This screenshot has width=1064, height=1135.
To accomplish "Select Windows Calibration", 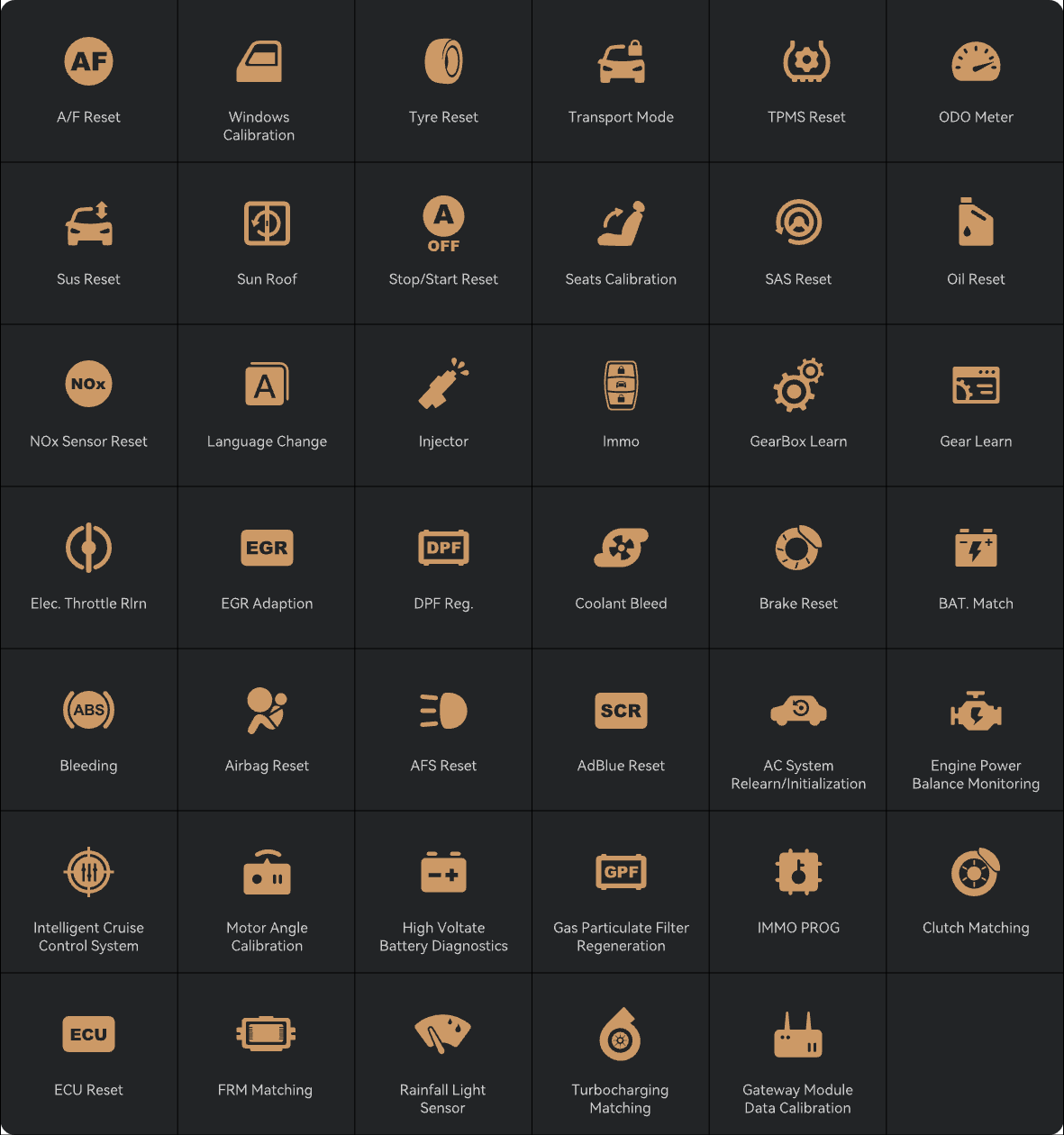I will [x=266, y=86].
